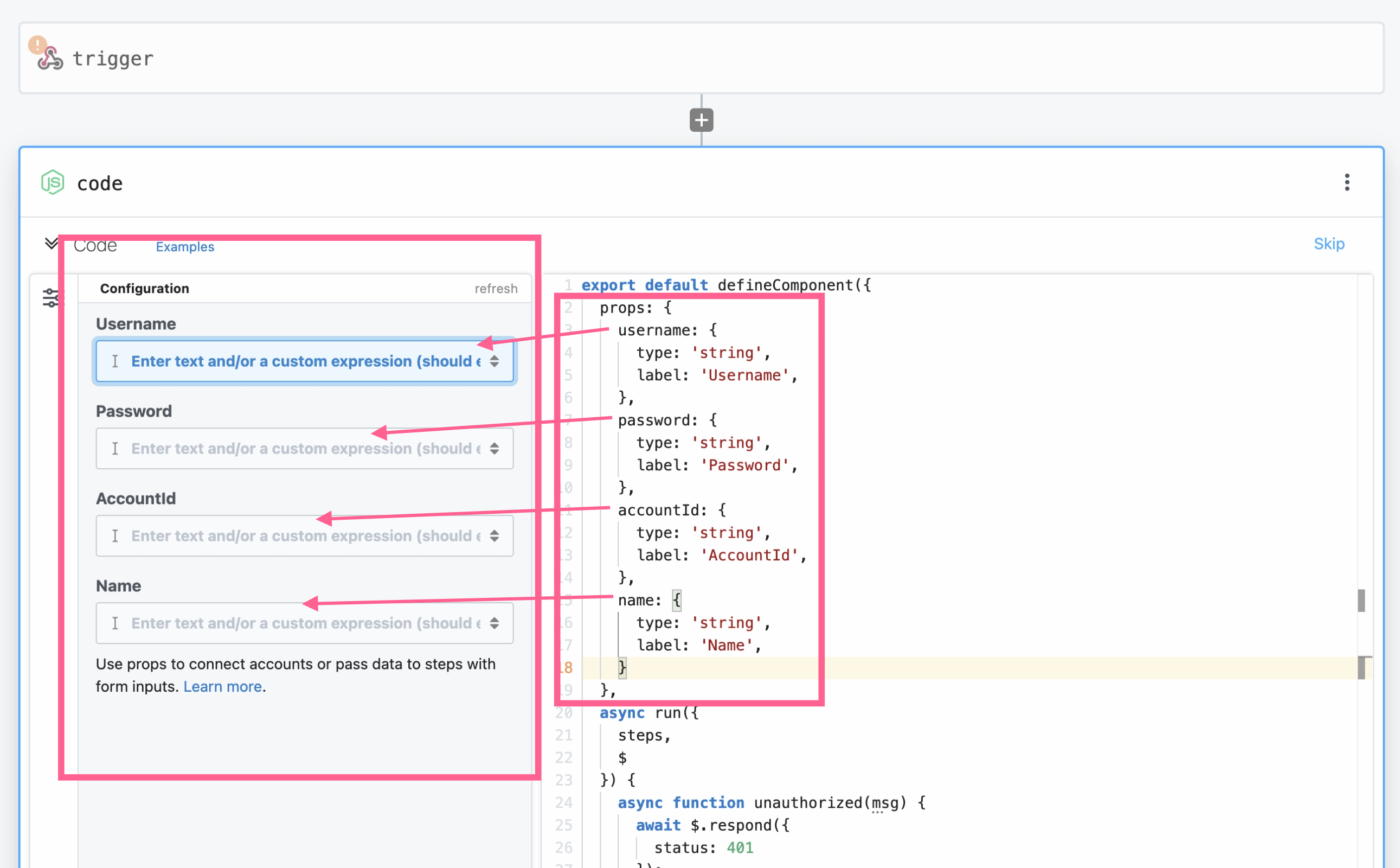Viewport: 1400px width, 868px height.
Task: Click the async run({ code line
Action: 649,713
